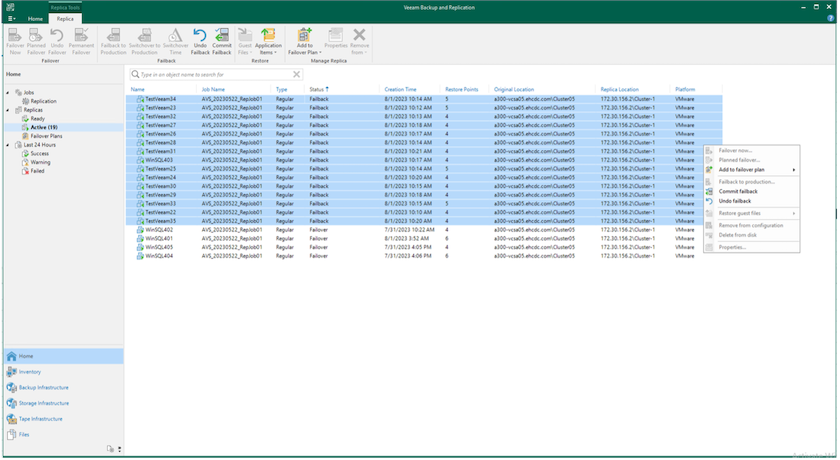Open the Add to Failover Plan dropdown

point(305,41)
